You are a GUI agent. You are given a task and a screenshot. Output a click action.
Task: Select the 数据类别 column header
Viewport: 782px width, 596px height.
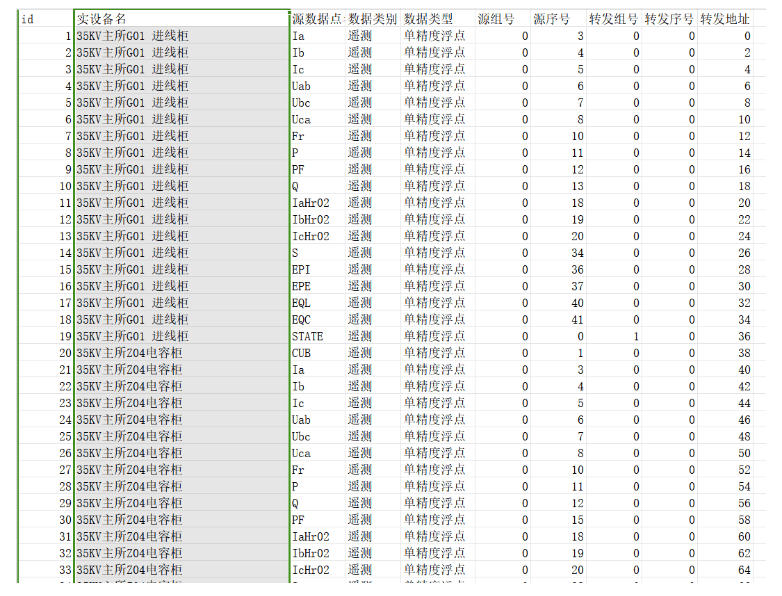click(x=372, y=19)
